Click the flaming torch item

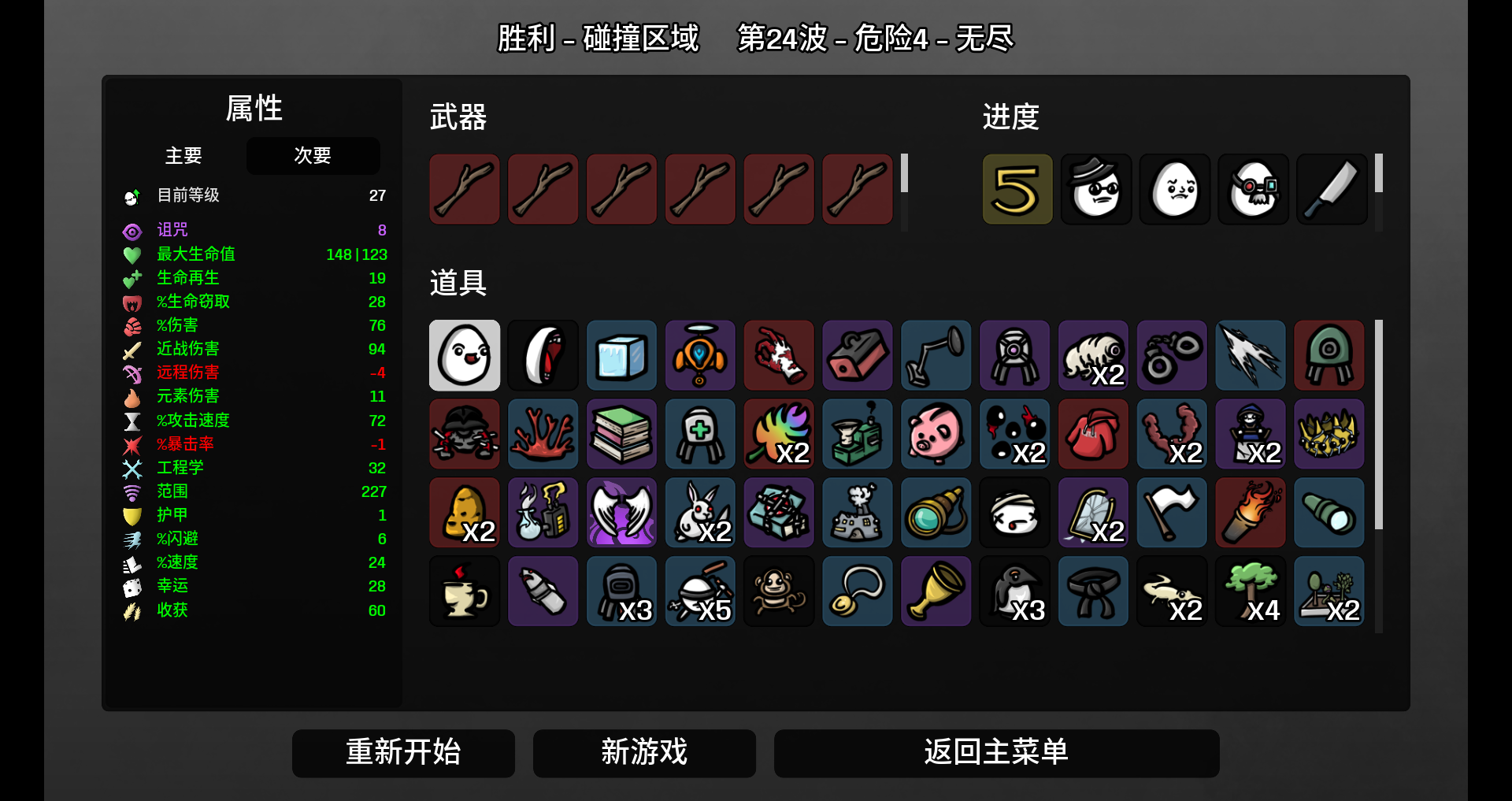[1251, 513]
